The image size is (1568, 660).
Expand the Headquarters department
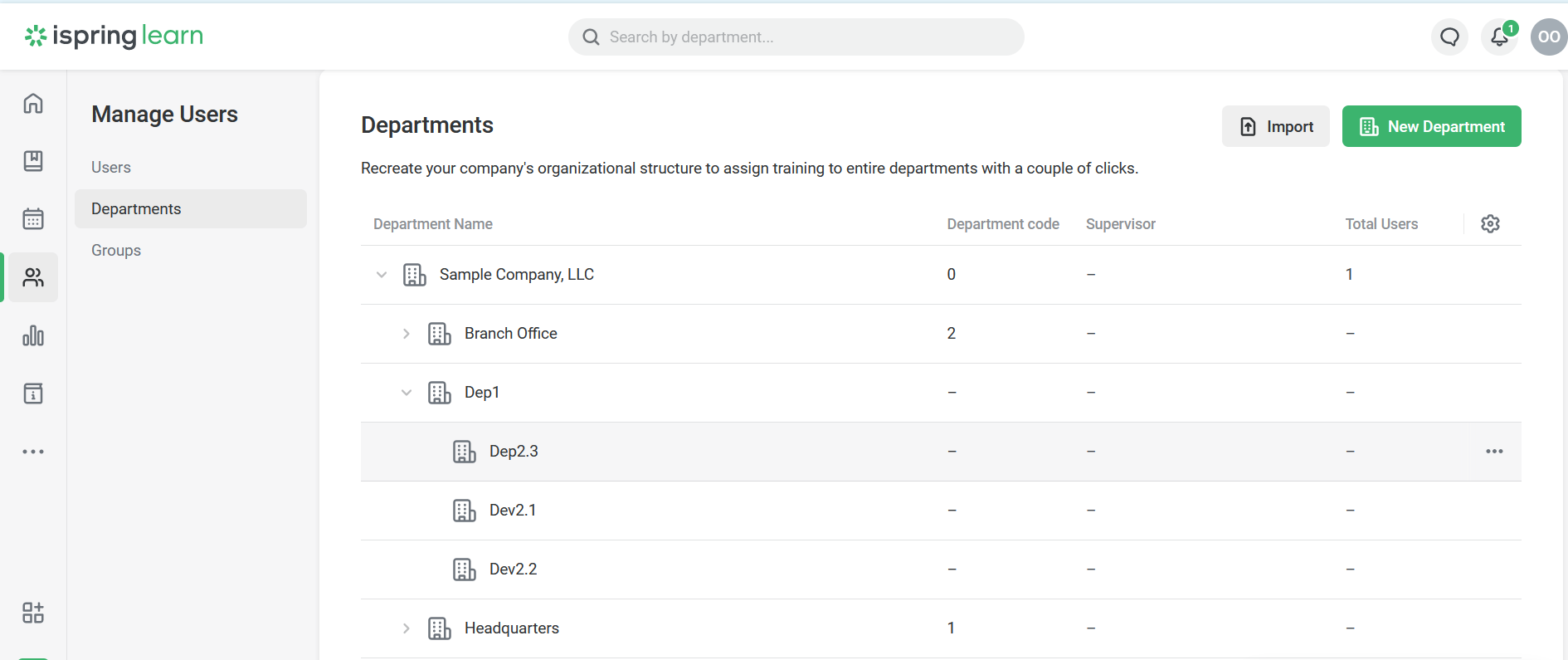[x=407, y=628]
